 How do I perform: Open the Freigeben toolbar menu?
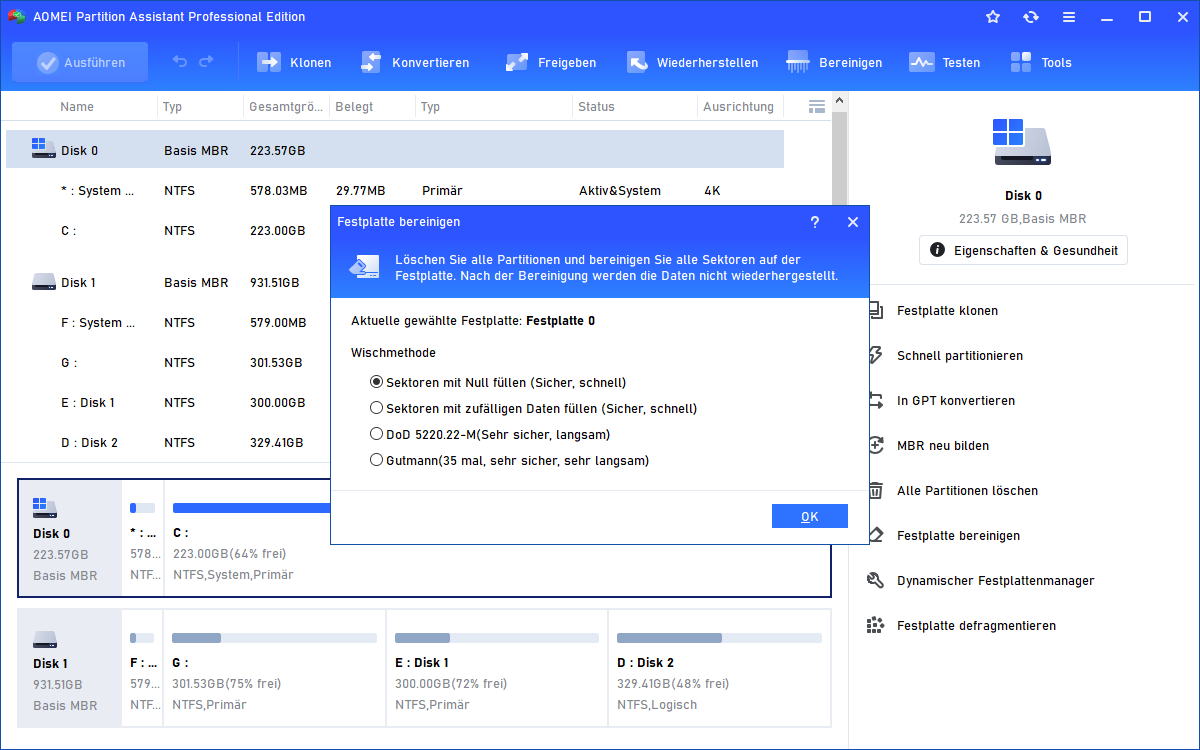(x=551, y=62)
